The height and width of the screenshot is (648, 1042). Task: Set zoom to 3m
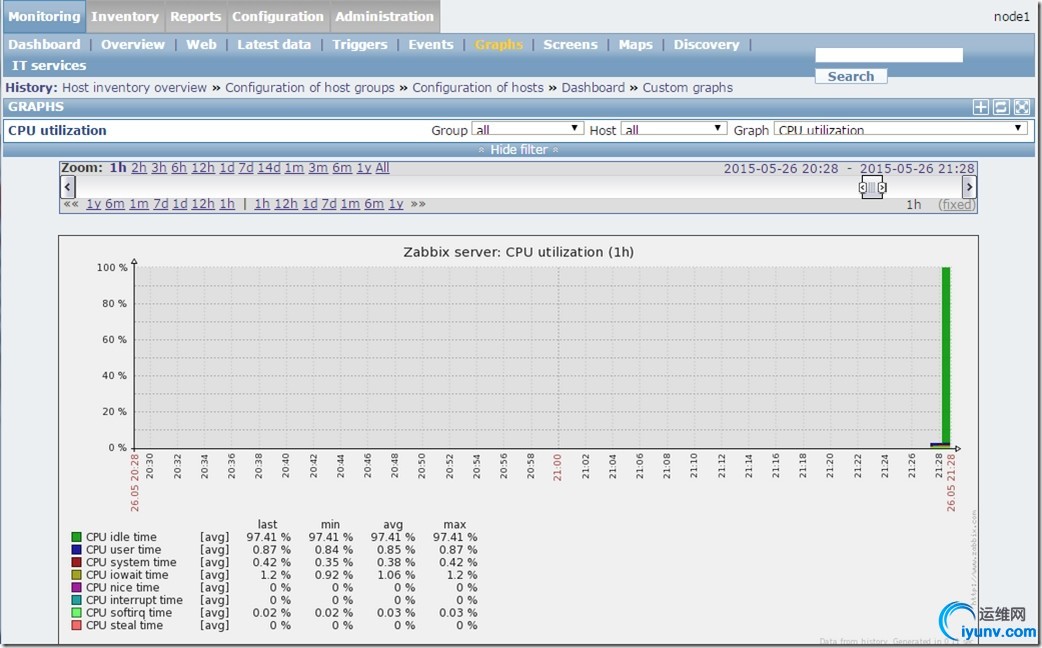tap(318, 168)
